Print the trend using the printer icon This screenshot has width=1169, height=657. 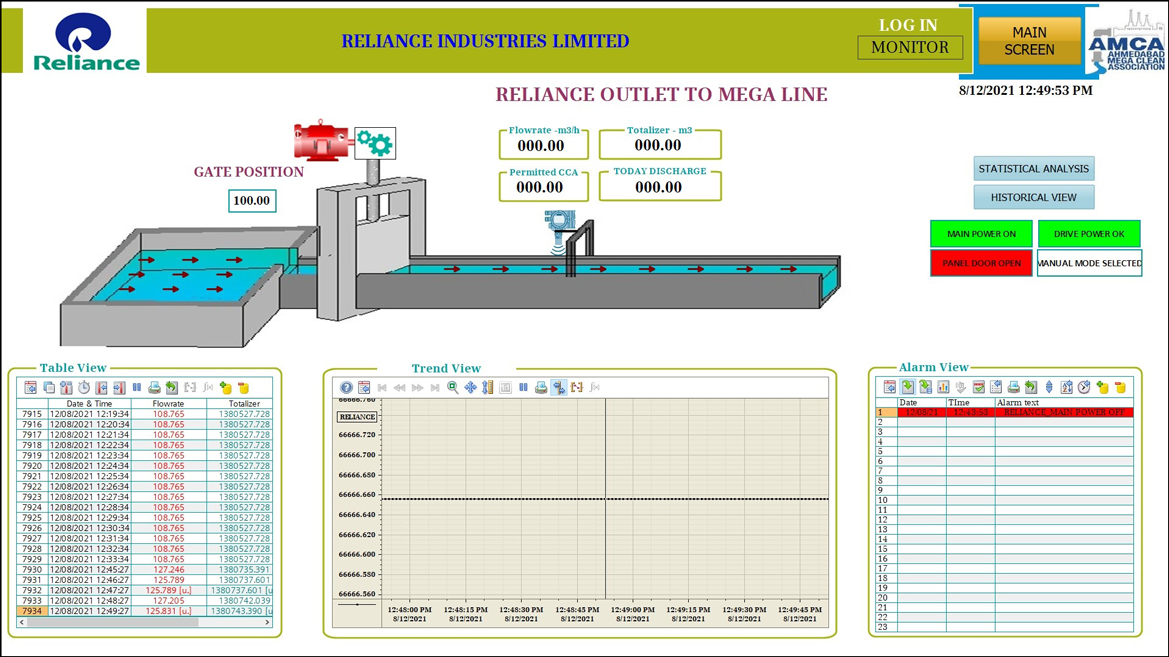point(541,388)
